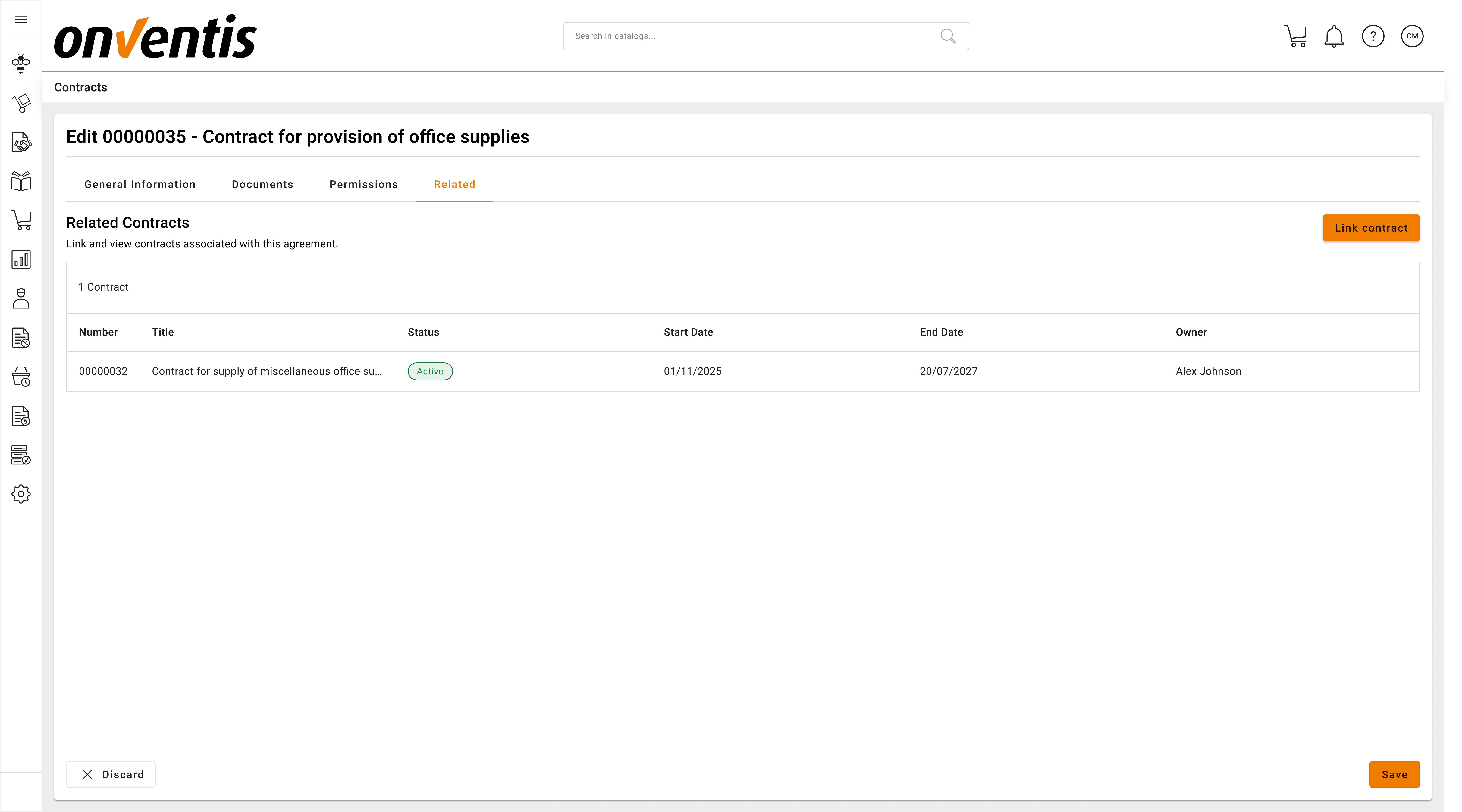Open the help question mark icon
The image size is (1462, 812).
pos(1373,36)
